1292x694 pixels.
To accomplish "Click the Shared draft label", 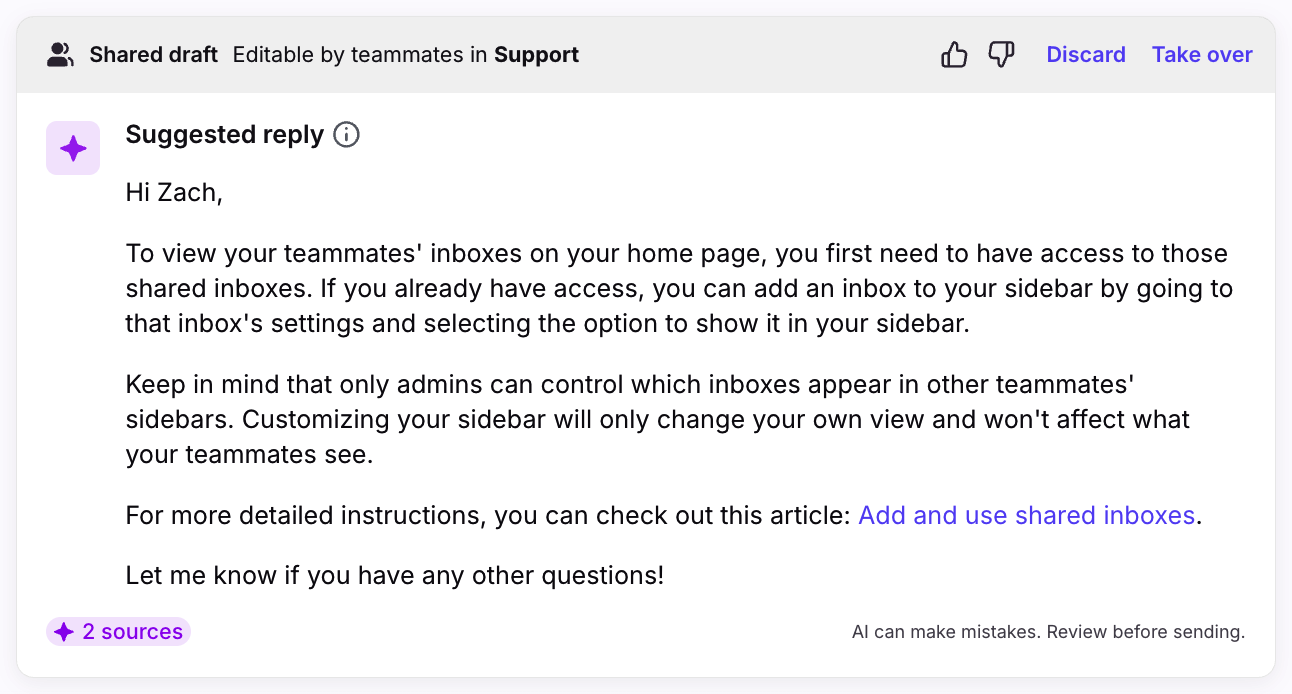I will [x=154, y=55].
